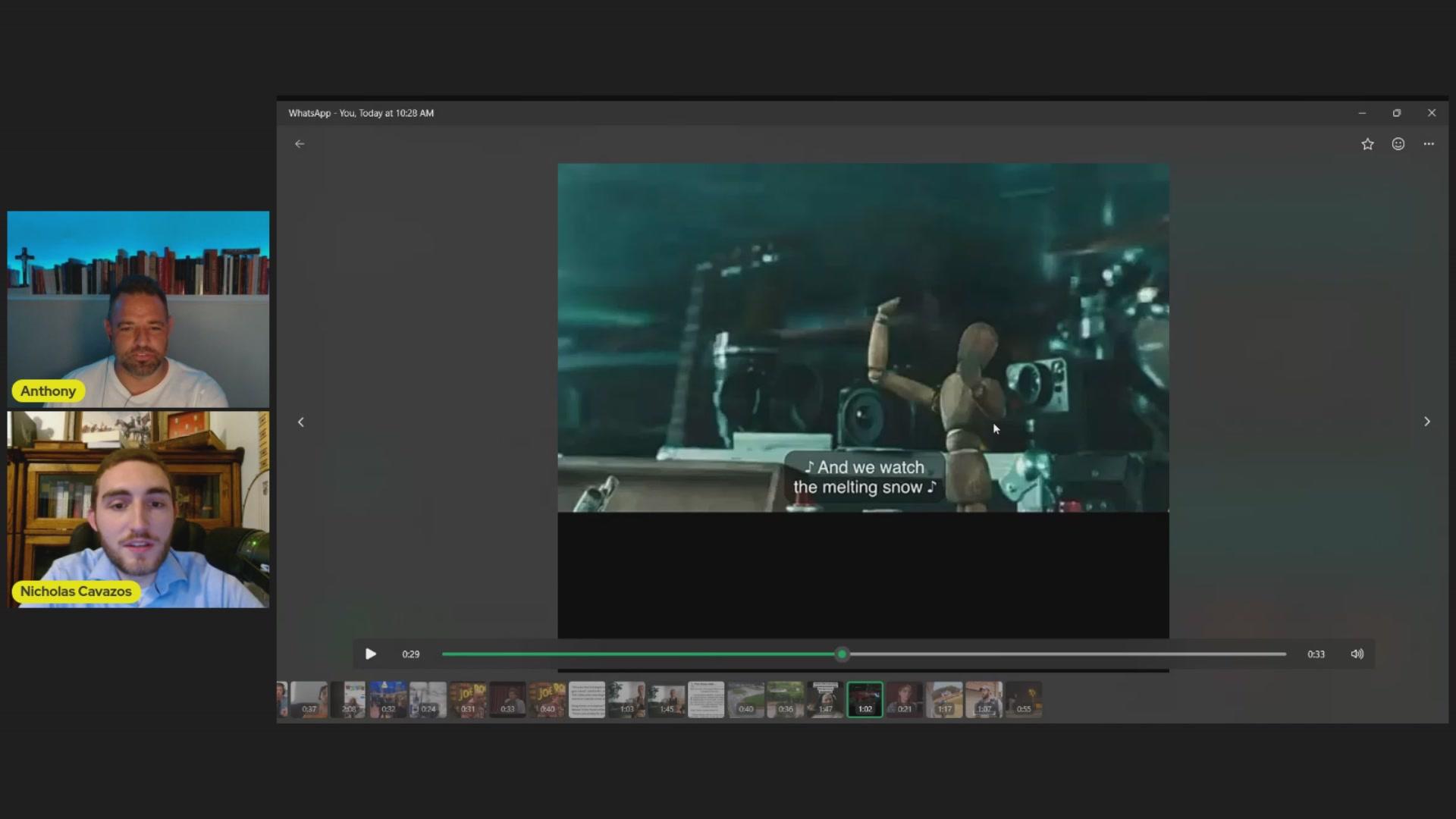Open the emoji reaction picker
This screenshot has height=819, width=1456.
[1398, 144]
